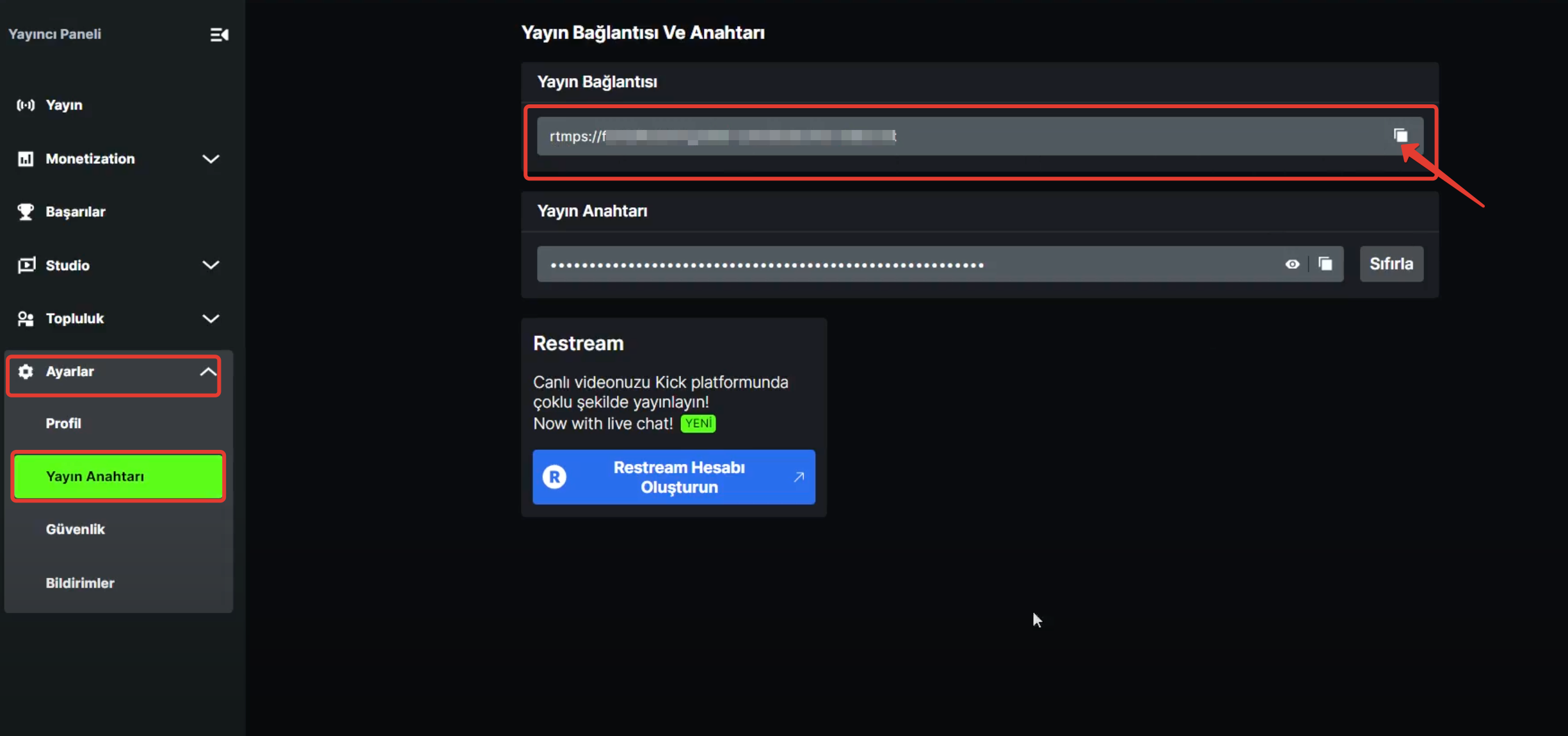Collapse the Ayarlar menu chevron

[208, 372]
